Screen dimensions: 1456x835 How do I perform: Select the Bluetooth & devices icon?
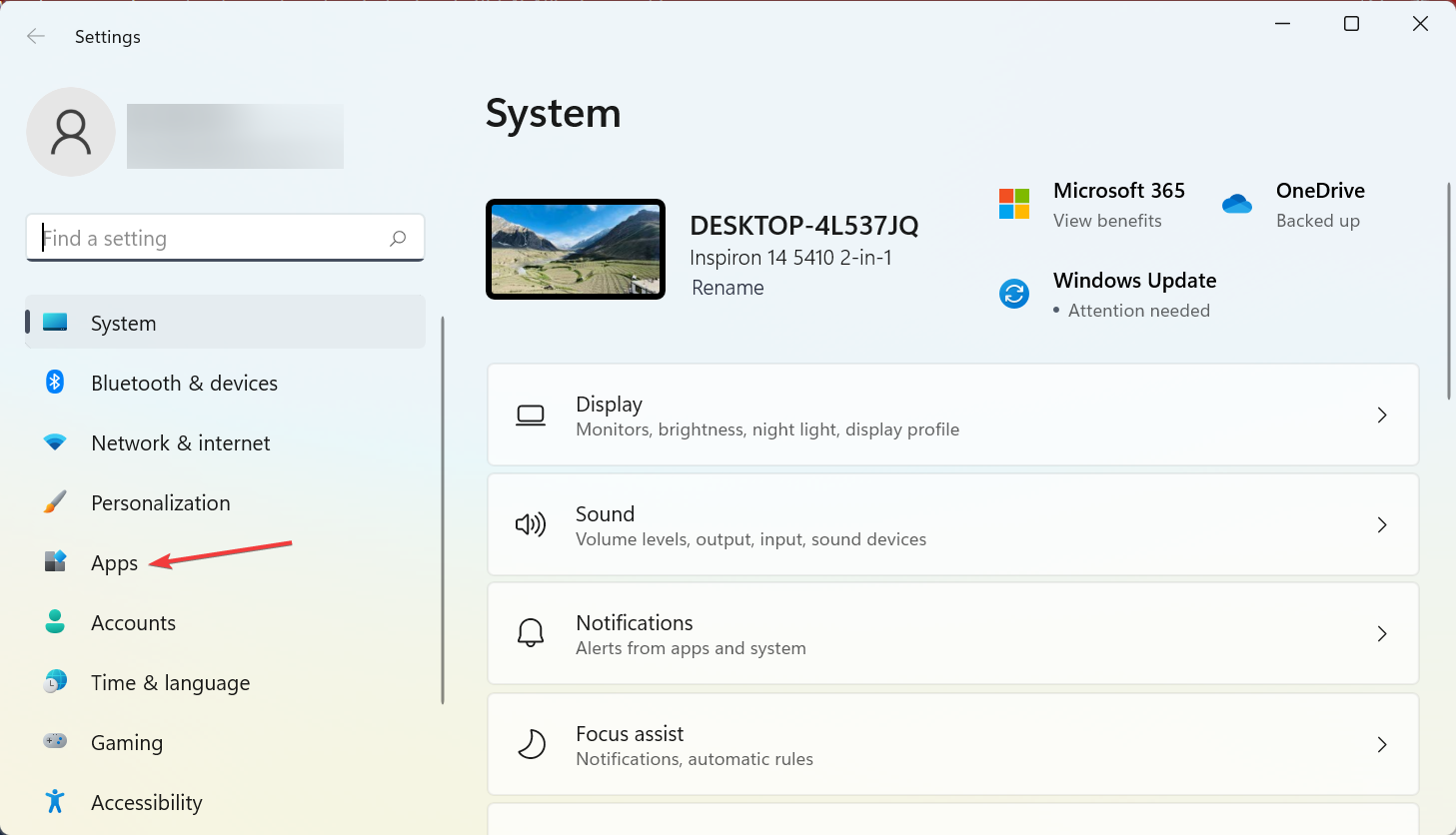[54, 383]
